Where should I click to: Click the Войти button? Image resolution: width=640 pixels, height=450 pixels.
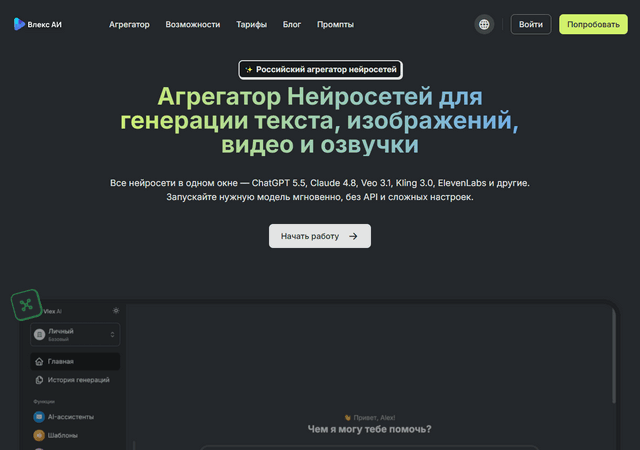point(531,25)
